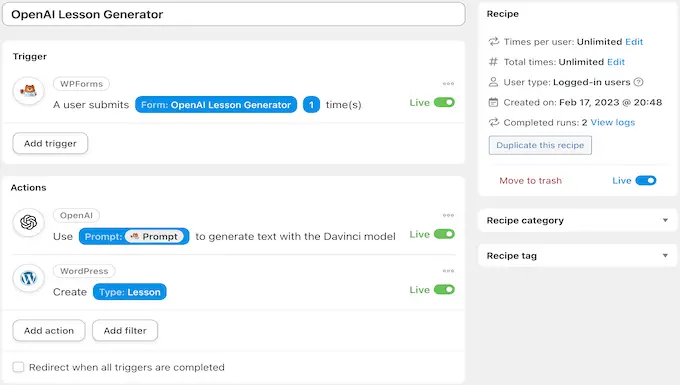Toggle the OpenAI action Live switch
The width and height of the screenshot is (680, 385).
click(444, 234)
